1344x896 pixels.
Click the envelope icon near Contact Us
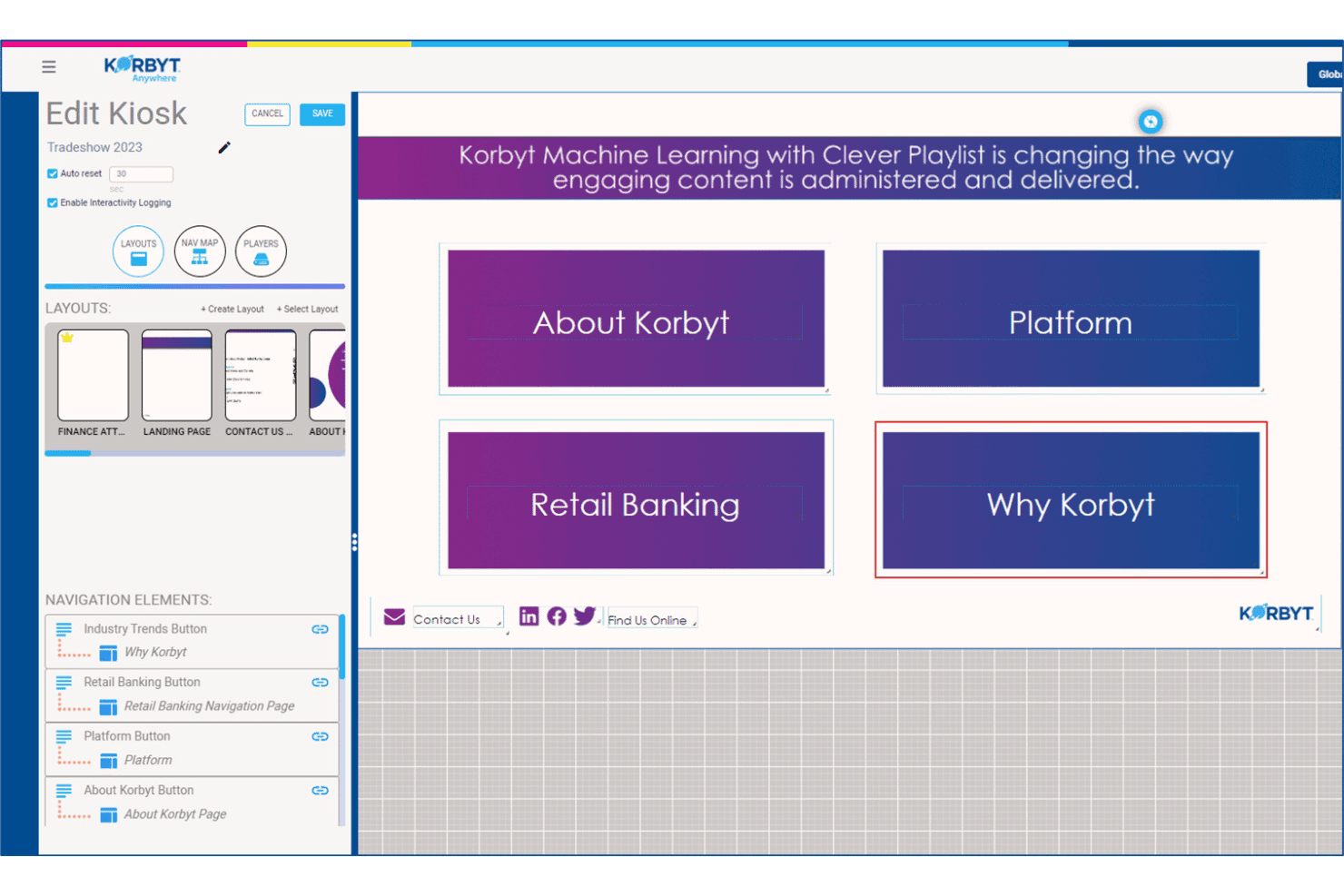point(394,617)
